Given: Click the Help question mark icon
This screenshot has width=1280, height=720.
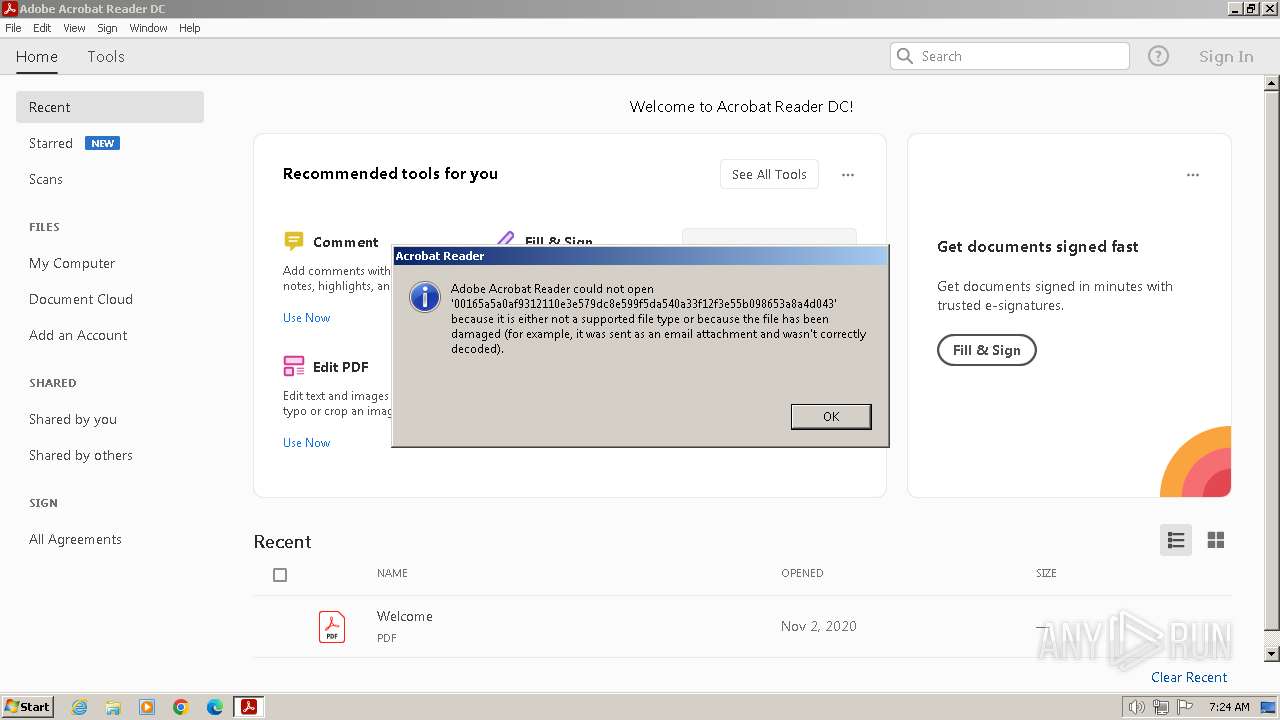Looking at the screenshot, I should pos(1158,56).
